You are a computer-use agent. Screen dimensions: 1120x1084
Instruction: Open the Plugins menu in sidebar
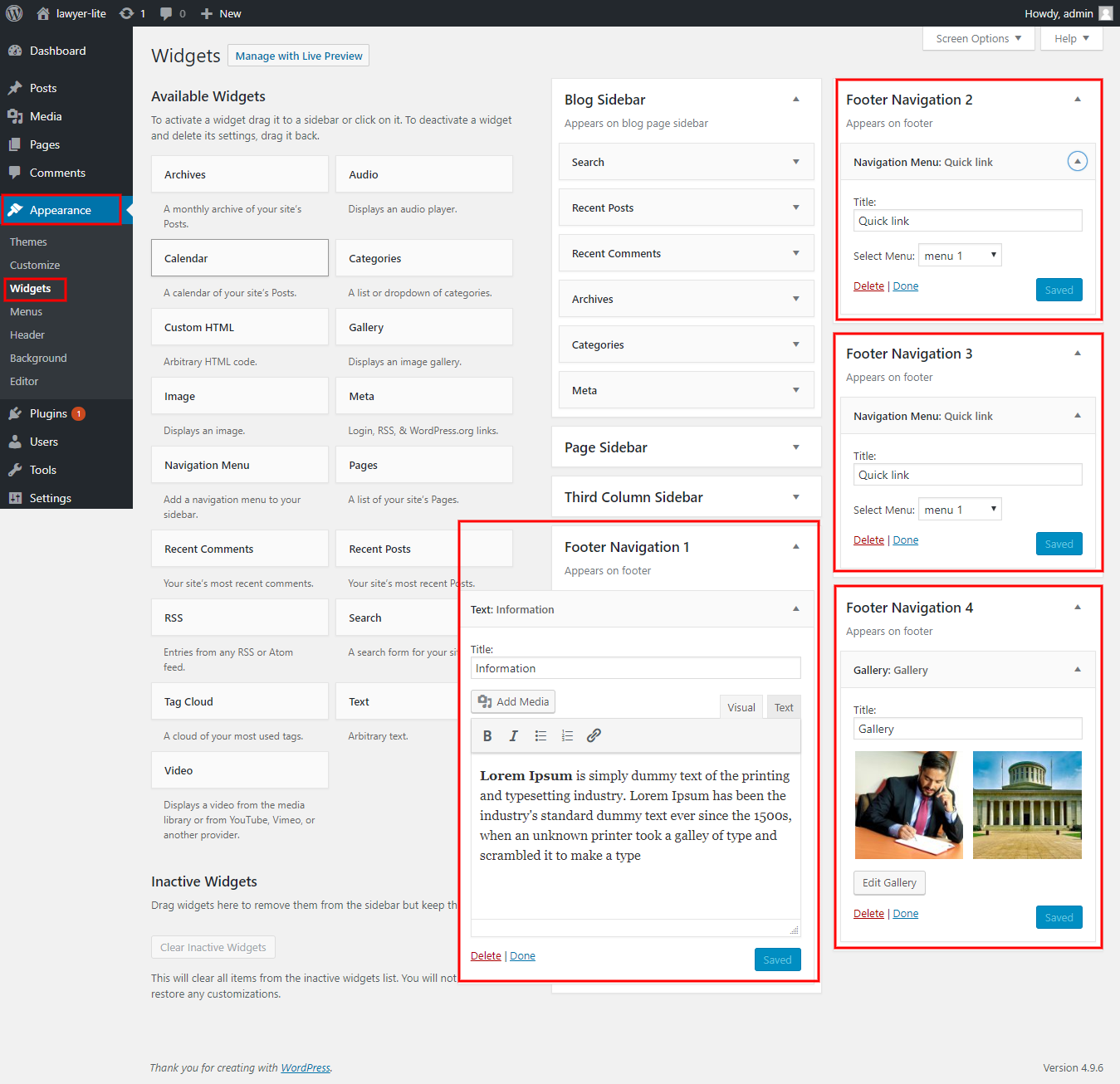(48, 413)
